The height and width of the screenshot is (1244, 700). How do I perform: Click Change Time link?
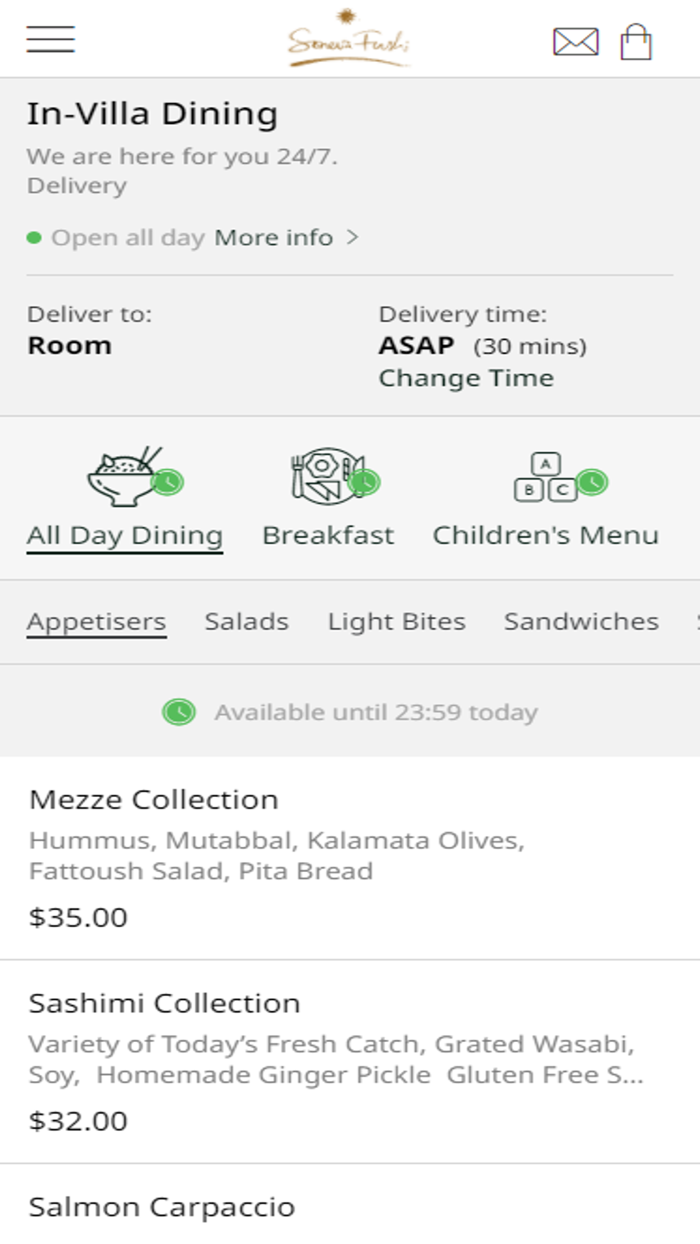click(x=466, y=378)
